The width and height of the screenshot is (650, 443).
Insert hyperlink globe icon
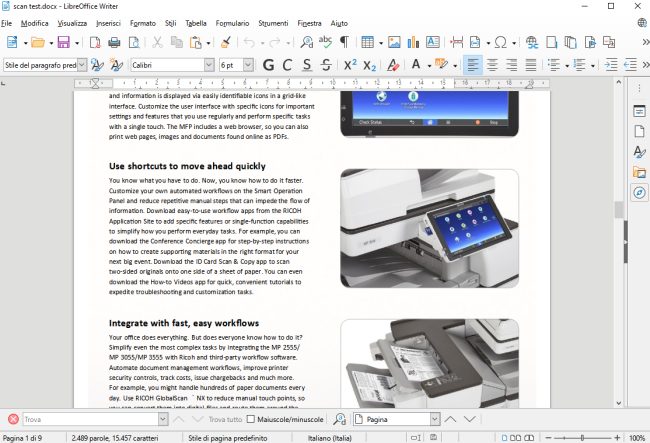click(x=532, y=42)
